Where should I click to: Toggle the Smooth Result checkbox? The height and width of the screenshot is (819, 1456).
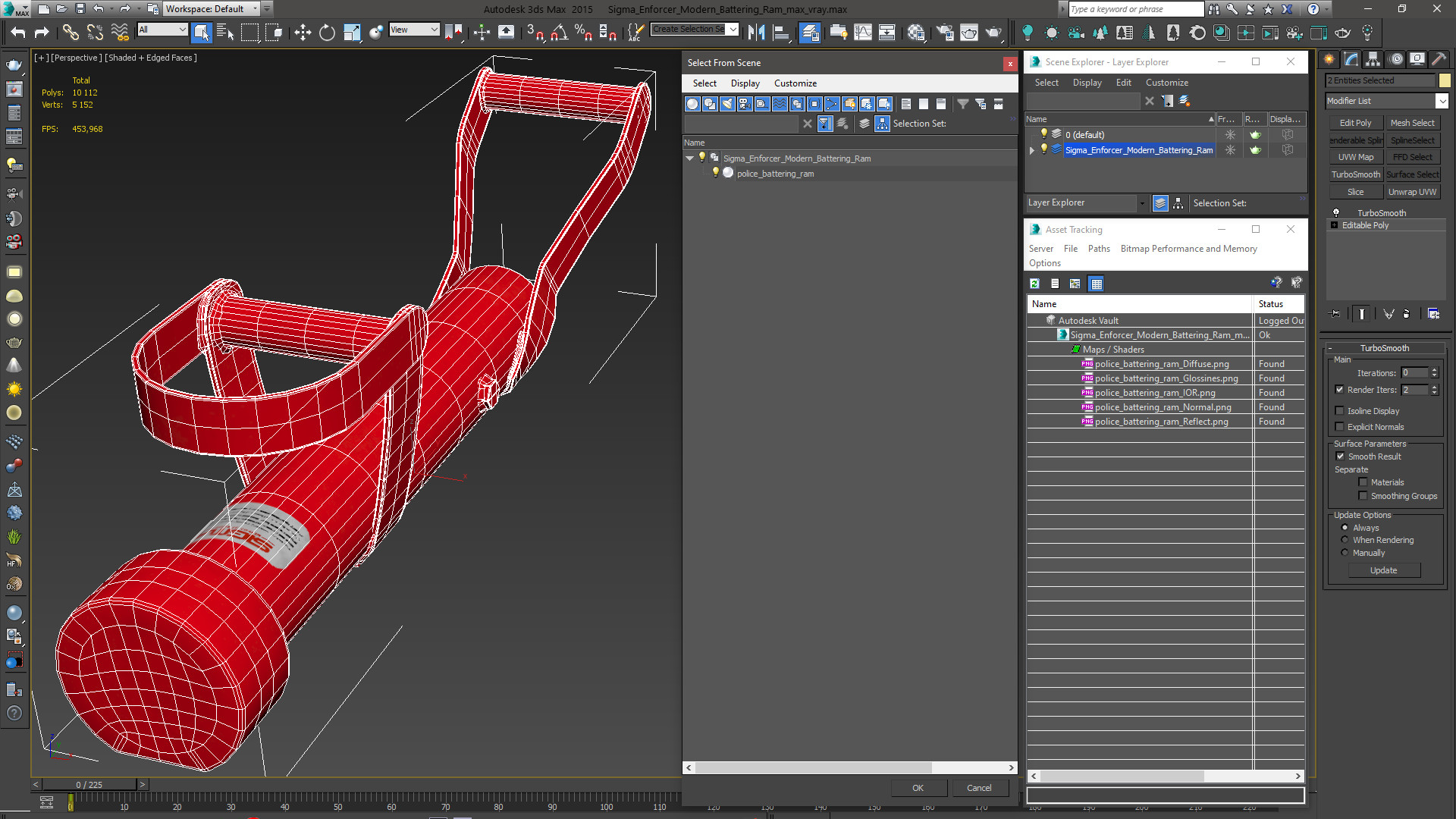coord(1340,457)
